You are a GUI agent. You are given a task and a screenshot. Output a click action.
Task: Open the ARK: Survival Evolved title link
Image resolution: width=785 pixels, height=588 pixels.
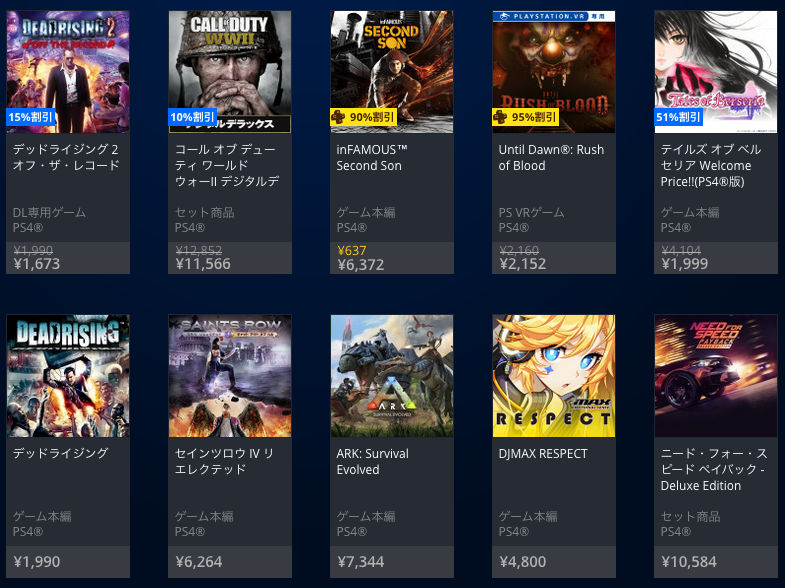372,461
